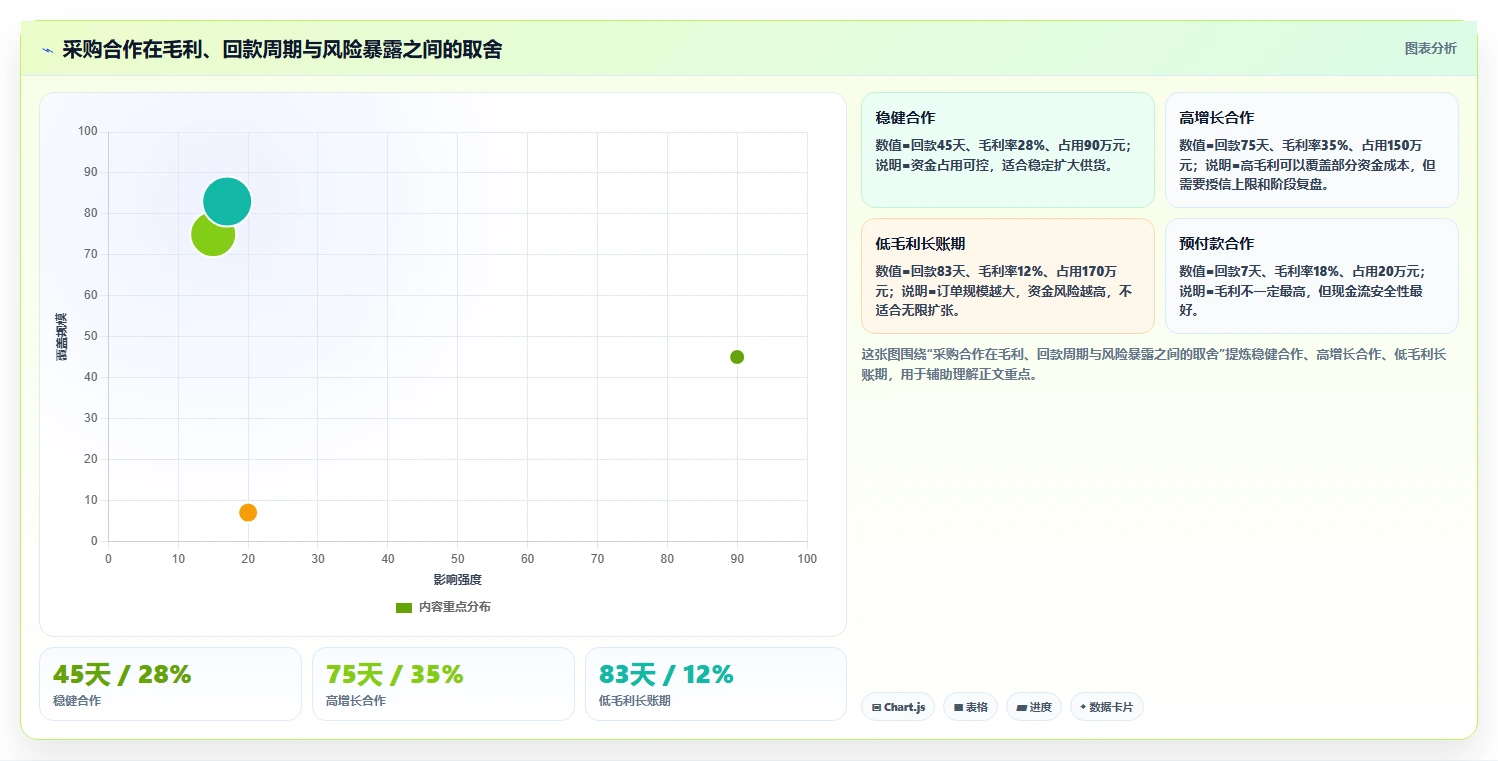Open the 稳健合作 info card
Image resolution: width=1498 pixels, height=761 pixels.
(x=1007, y=150)
